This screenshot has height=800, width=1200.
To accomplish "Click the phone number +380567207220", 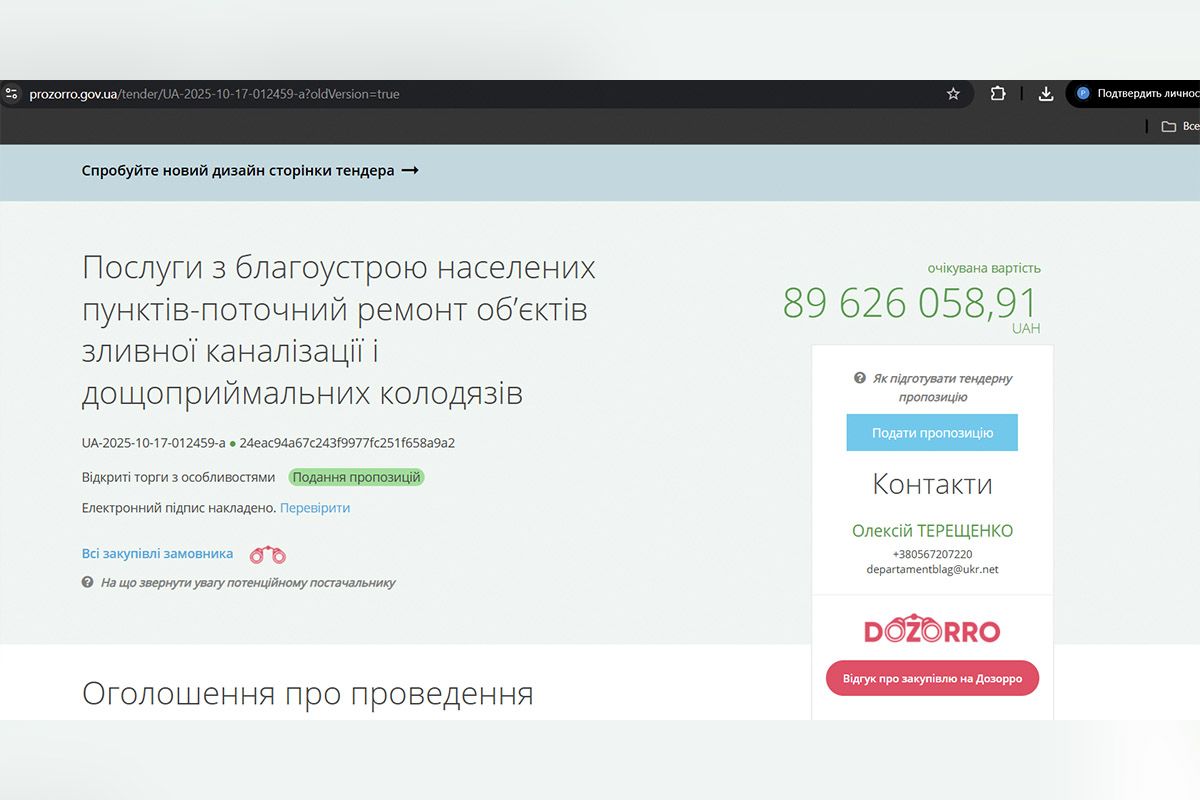I will tap(932, 552).
